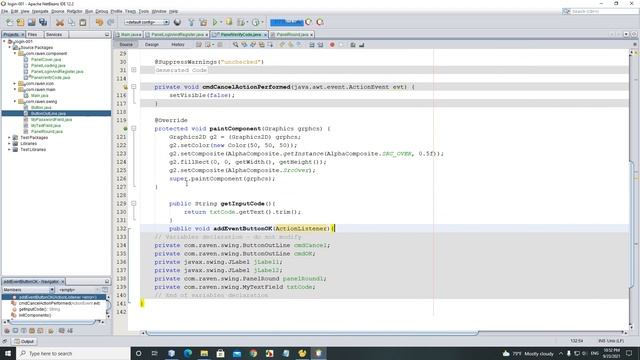The width and height of the screenshot is (640, 360).
Task: Click the Find Selection magnifier icon in editor toolbar
Action: [x=236, y=45]
